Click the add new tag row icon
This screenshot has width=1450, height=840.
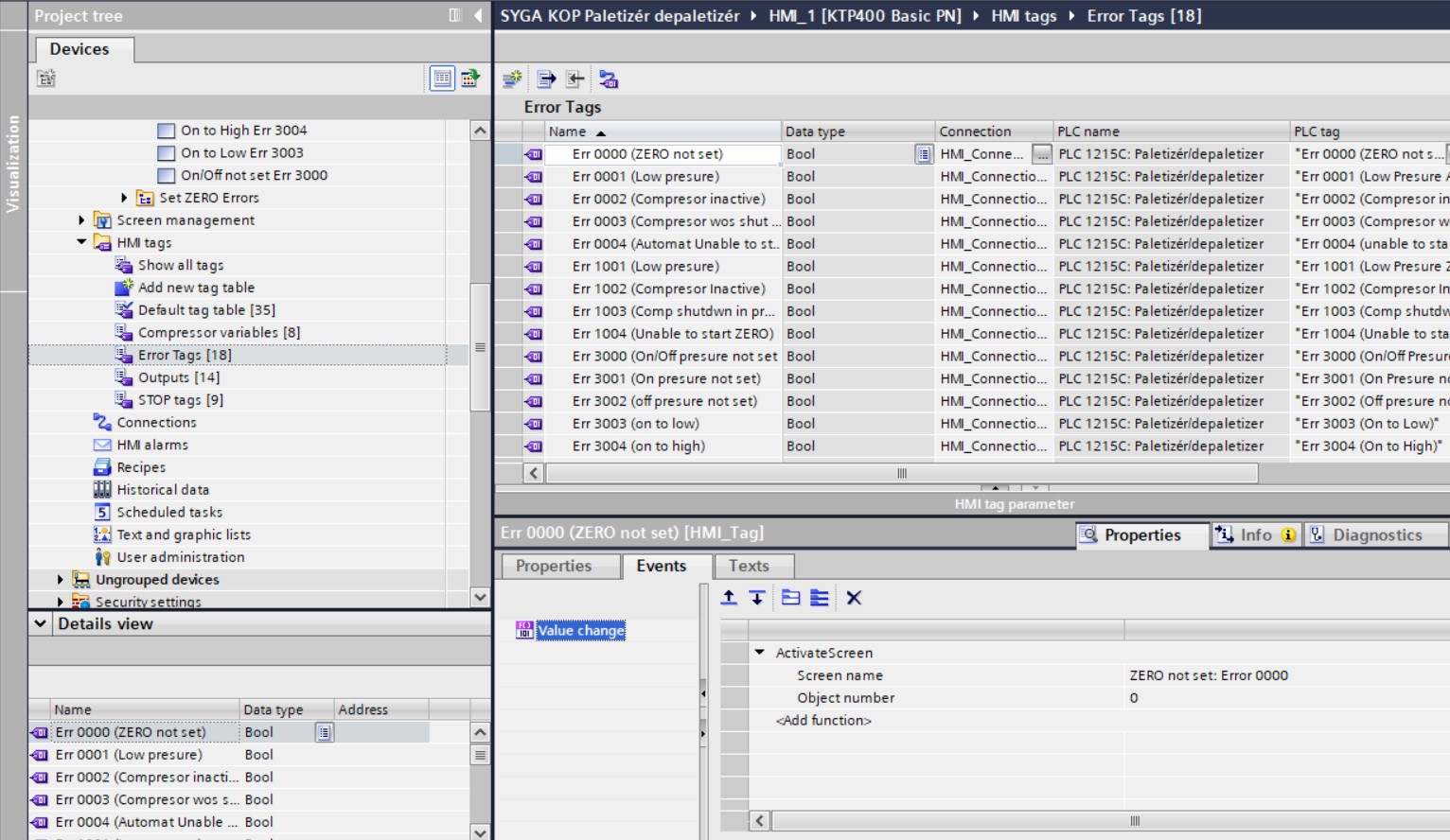tap(512, 79)
